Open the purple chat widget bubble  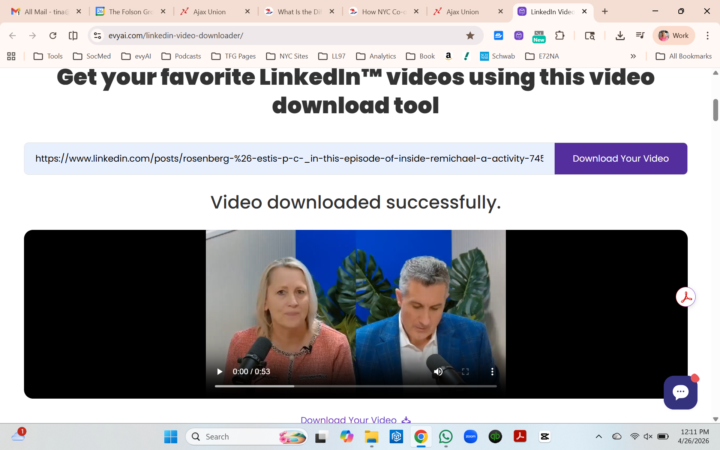pyautogui.click(x=680, y=392)
